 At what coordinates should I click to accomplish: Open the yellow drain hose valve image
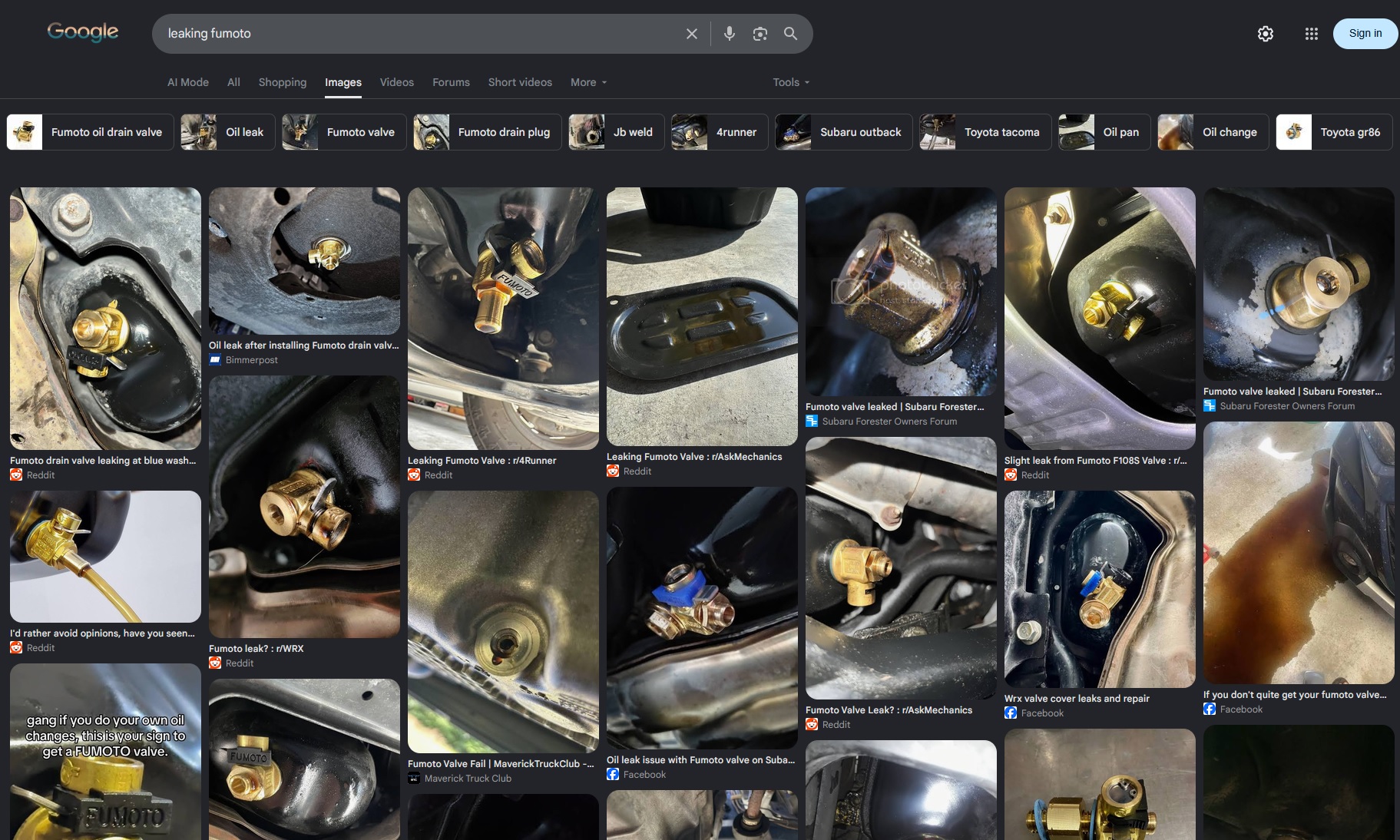click(x=105, y=557)
